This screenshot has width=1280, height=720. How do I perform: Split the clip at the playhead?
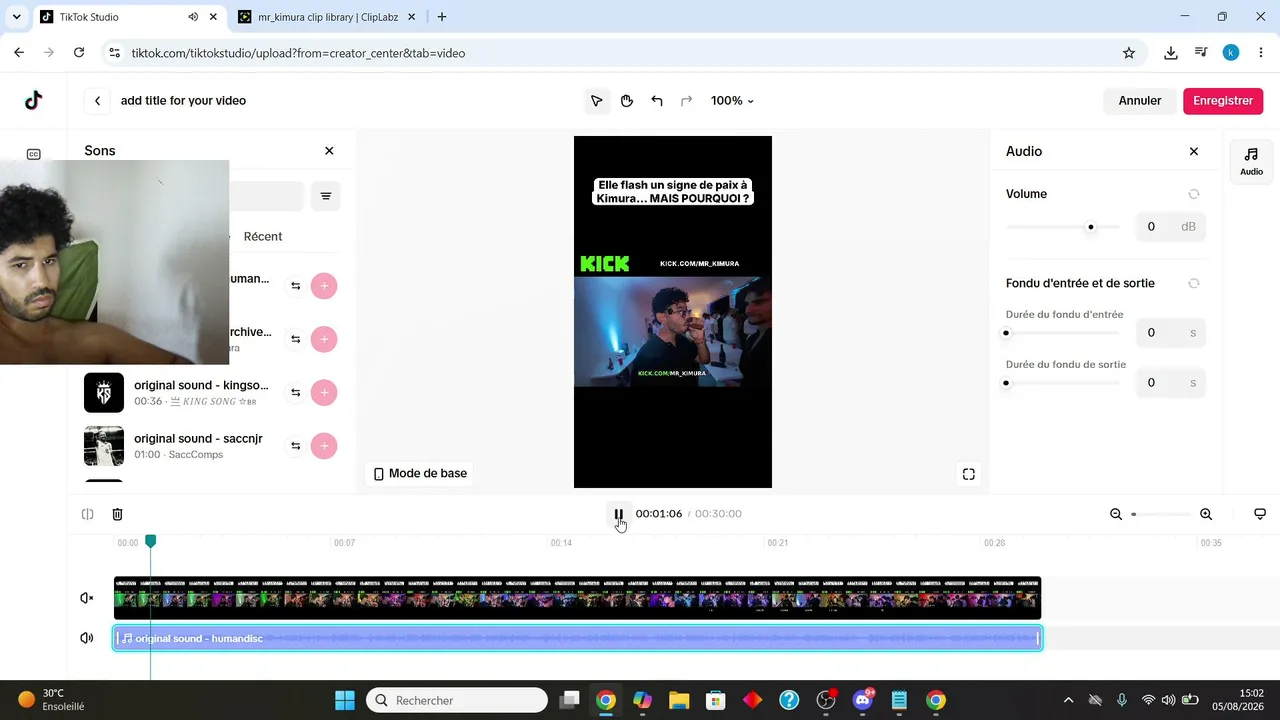point(88,514)
